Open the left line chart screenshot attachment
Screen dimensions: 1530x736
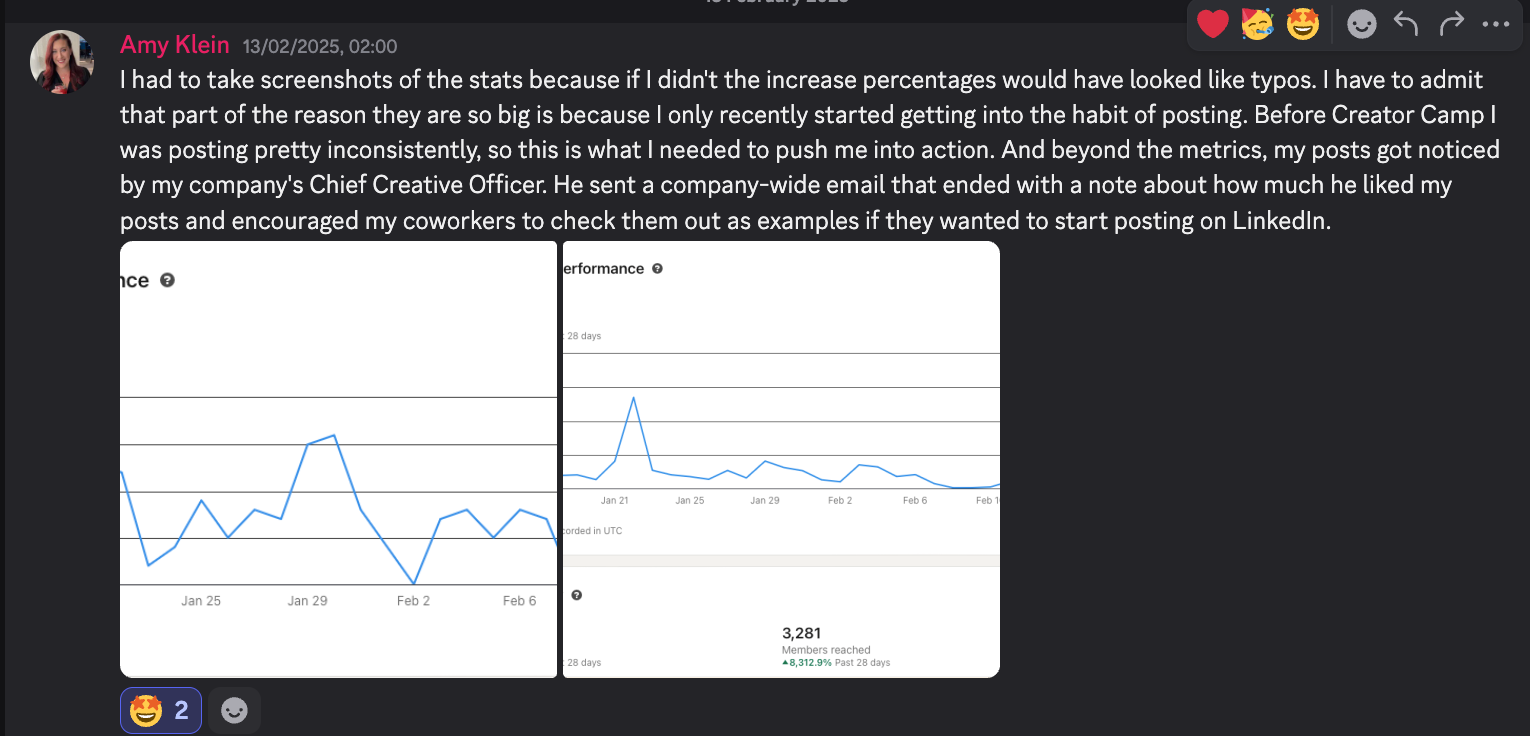[x=338, y=459]
